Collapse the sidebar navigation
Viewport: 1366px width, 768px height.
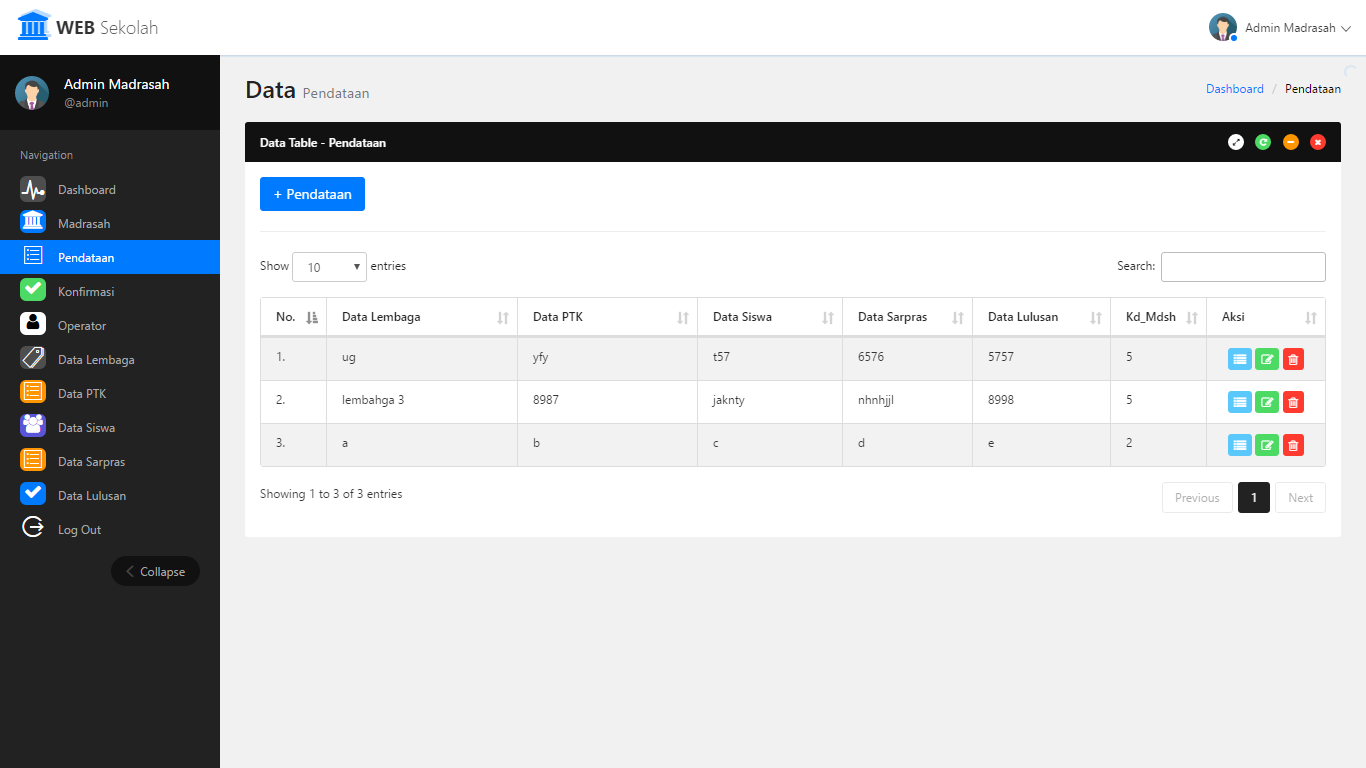pos(155,571)
